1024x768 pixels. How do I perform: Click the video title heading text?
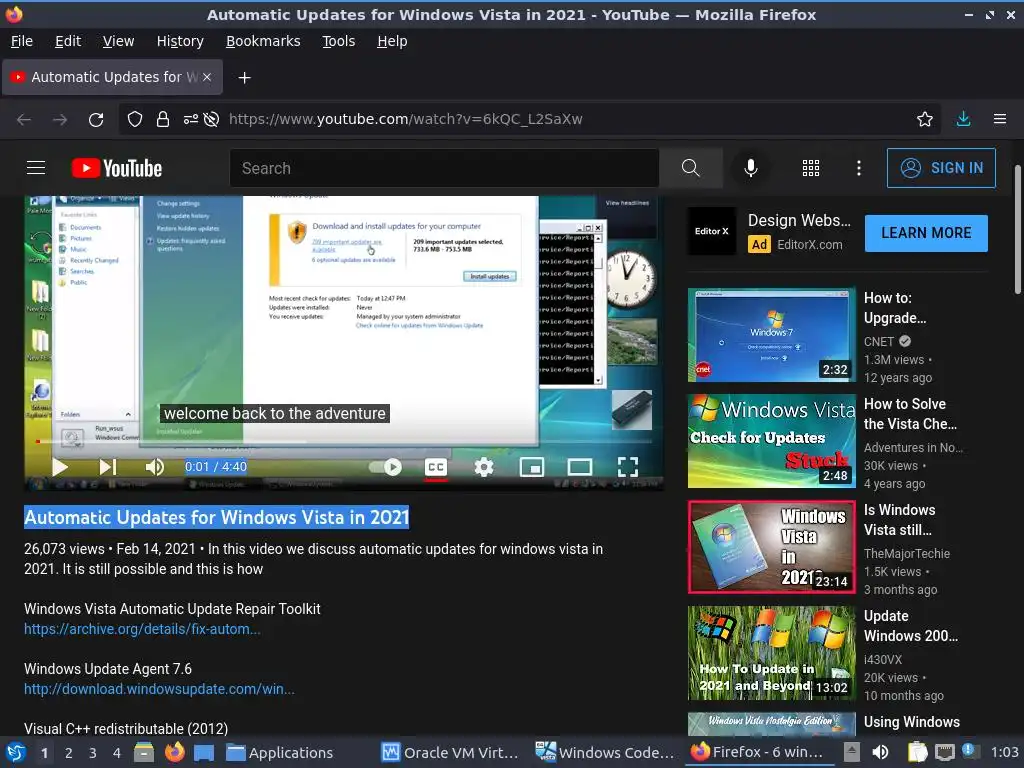click(216, 517)
